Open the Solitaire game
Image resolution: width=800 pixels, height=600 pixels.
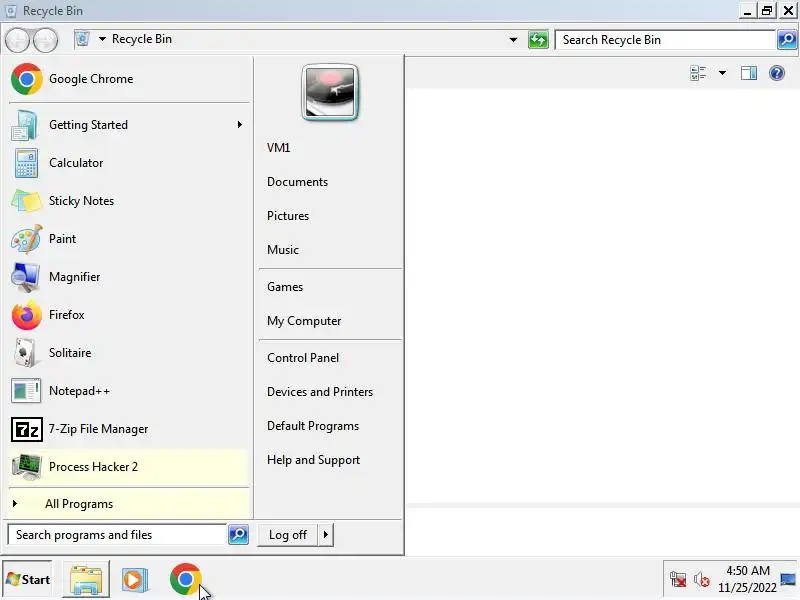point(129,353)
